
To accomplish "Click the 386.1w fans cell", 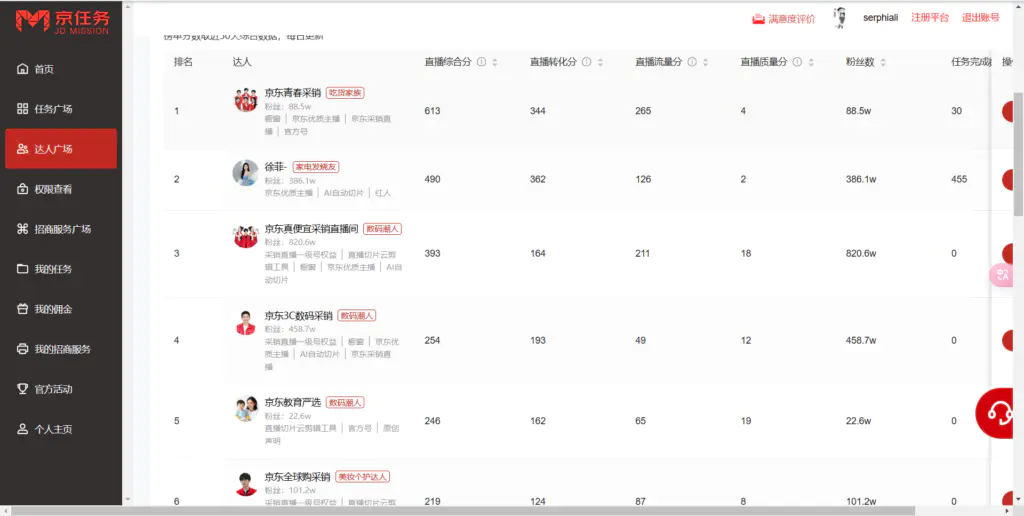I will pyautogui.click(x=859, y=179).
